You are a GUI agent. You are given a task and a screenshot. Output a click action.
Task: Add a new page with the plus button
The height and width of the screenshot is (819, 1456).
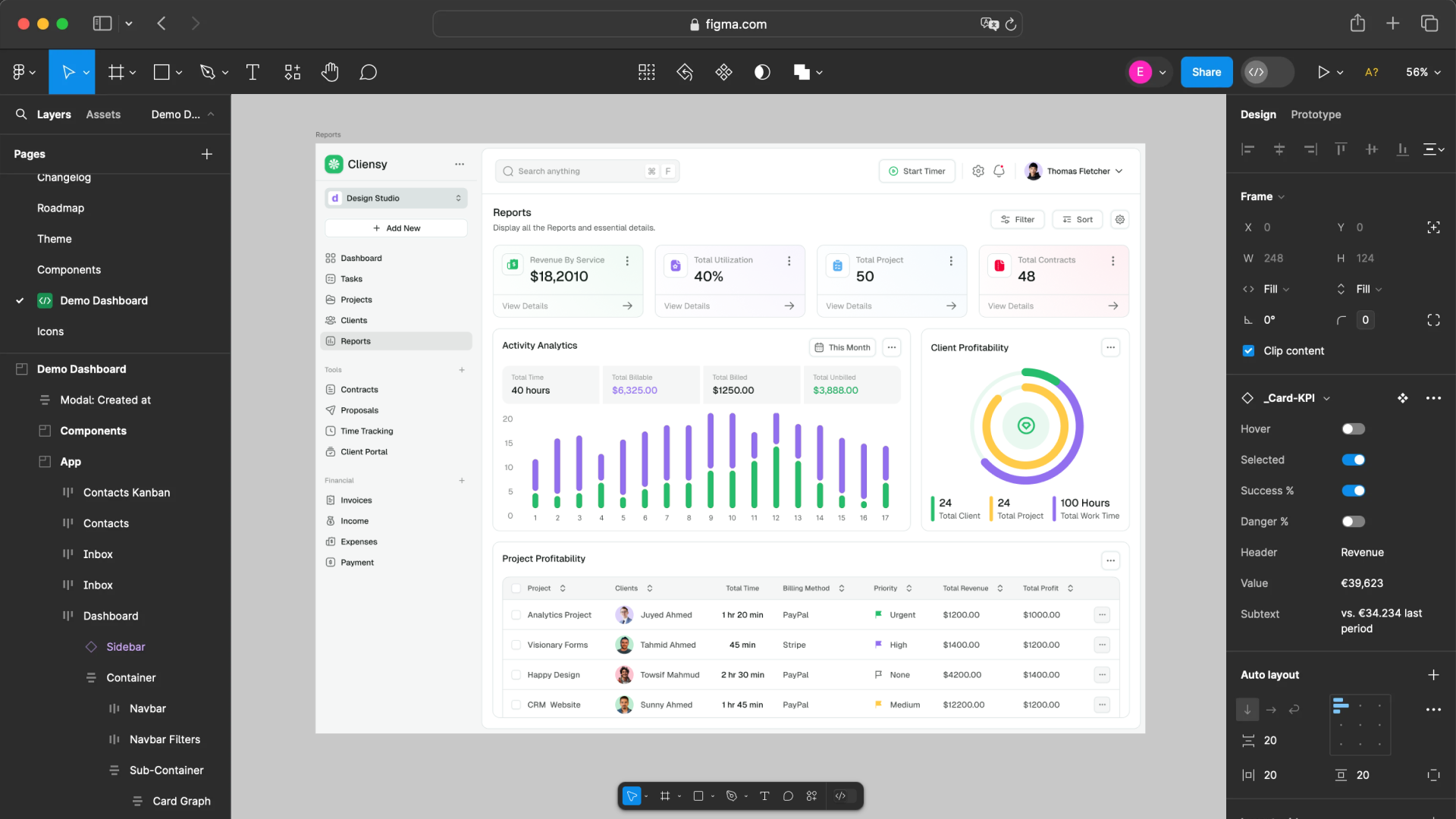(x=206, y=154)
